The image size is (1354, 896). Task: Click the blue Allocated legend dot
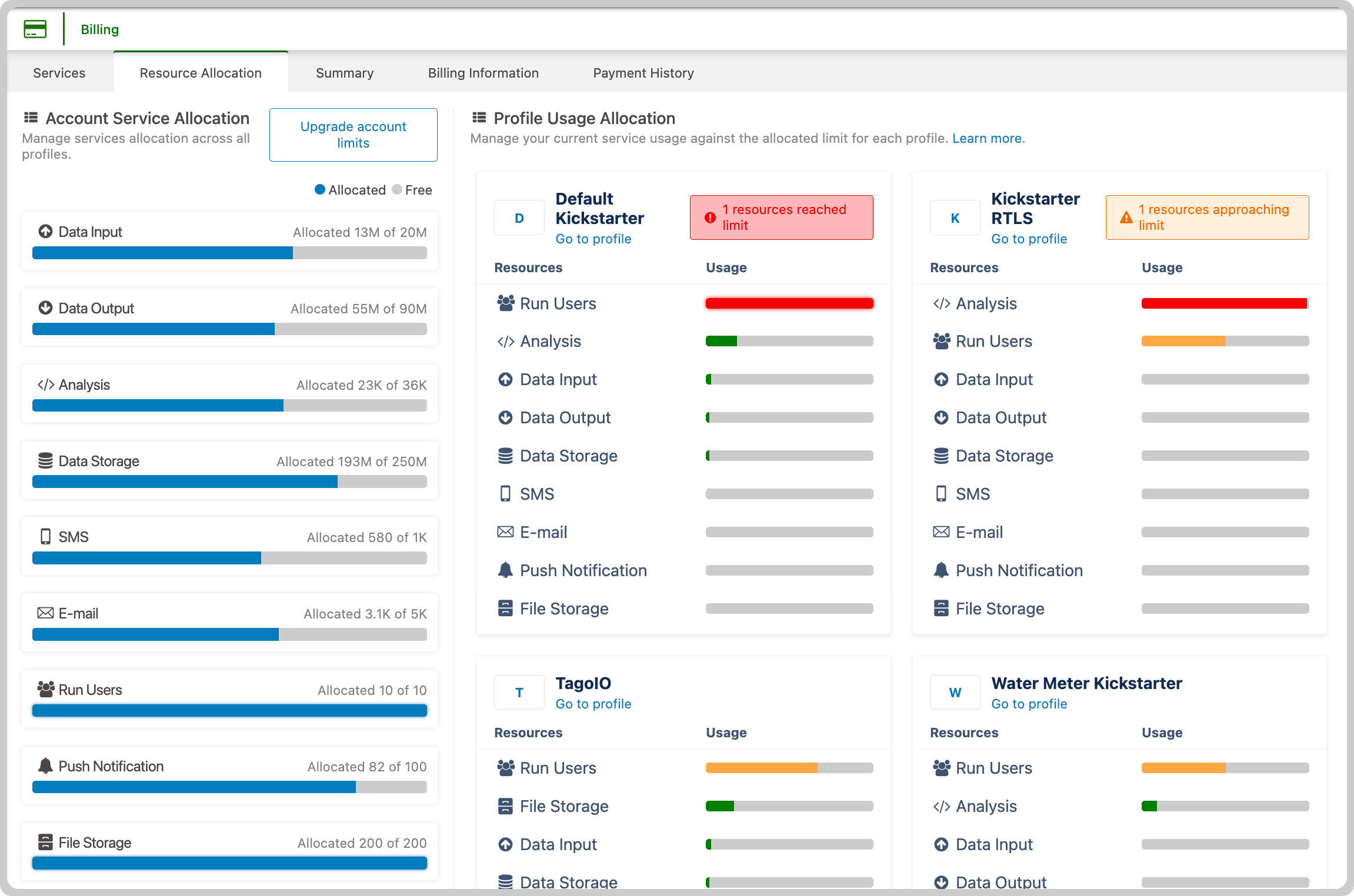click(320, 189)
